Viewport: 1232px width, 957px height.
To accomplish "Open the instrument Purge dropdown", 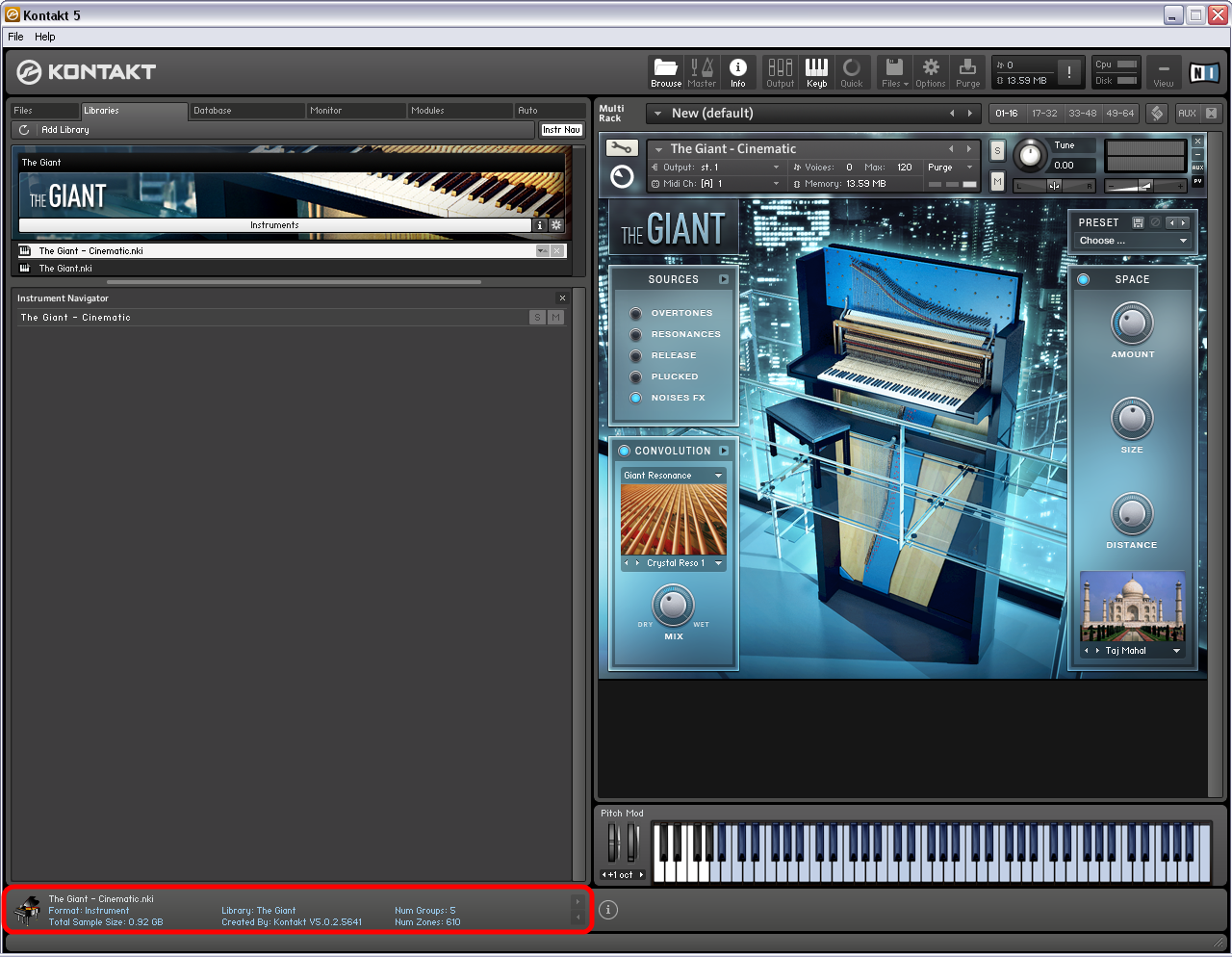I will coord(950,168).
